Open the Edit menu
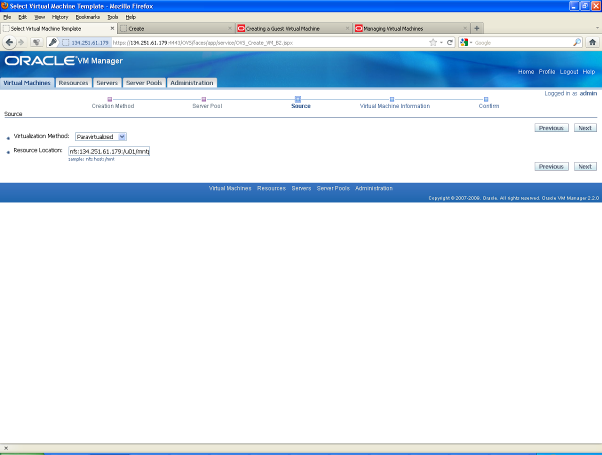Viewport: 602px width, 455px height. 23,17
